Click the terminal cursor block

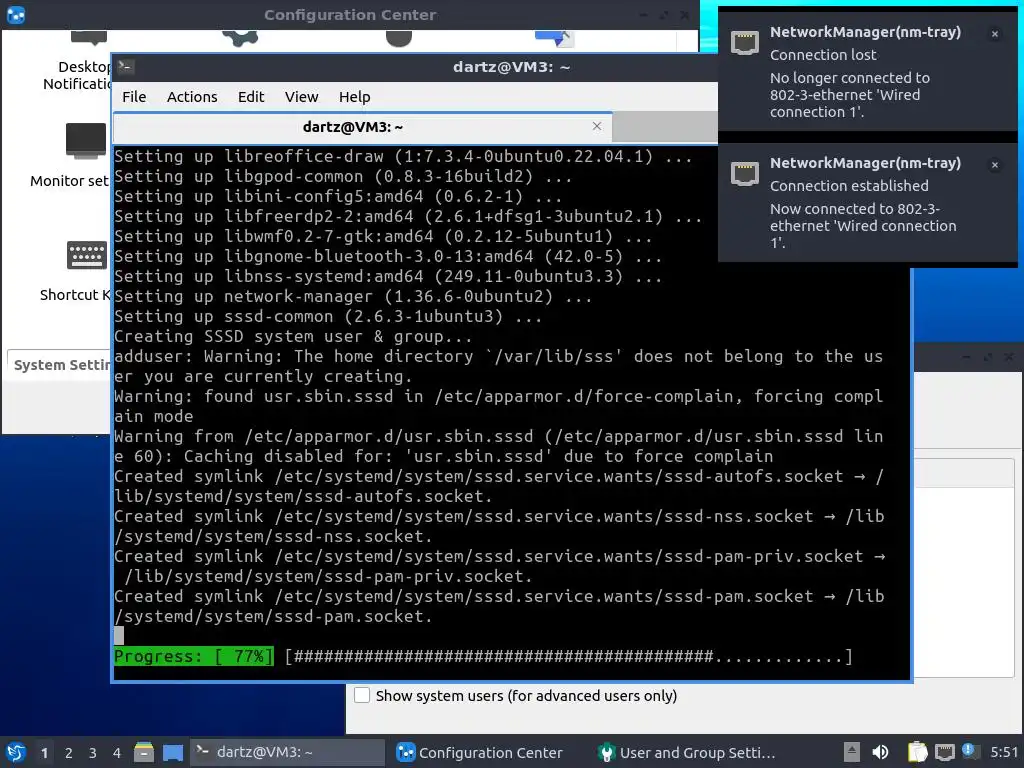(x=119, y=635)
